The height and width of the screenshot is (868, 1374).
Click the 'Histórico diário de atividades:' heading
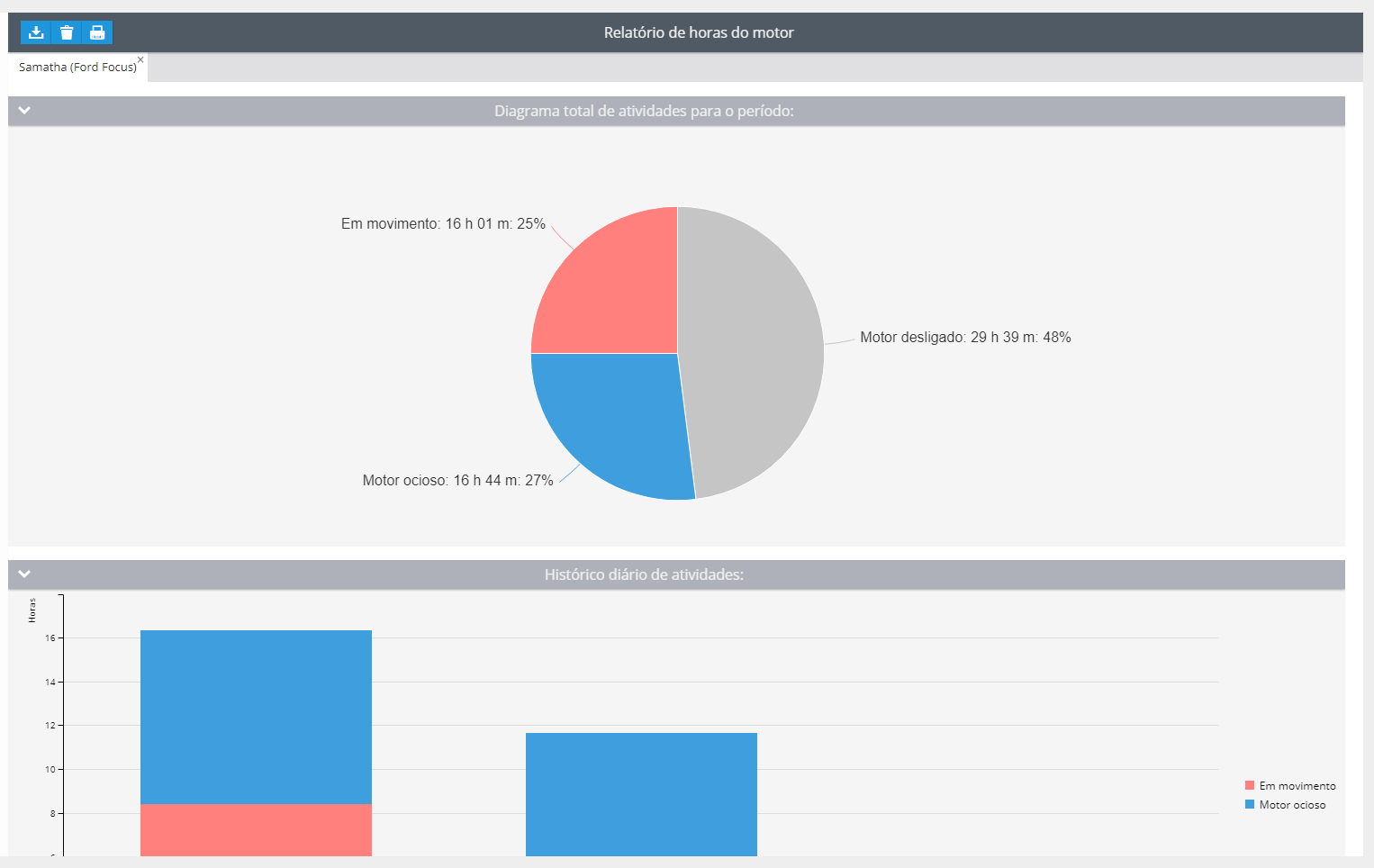(644, 574)
